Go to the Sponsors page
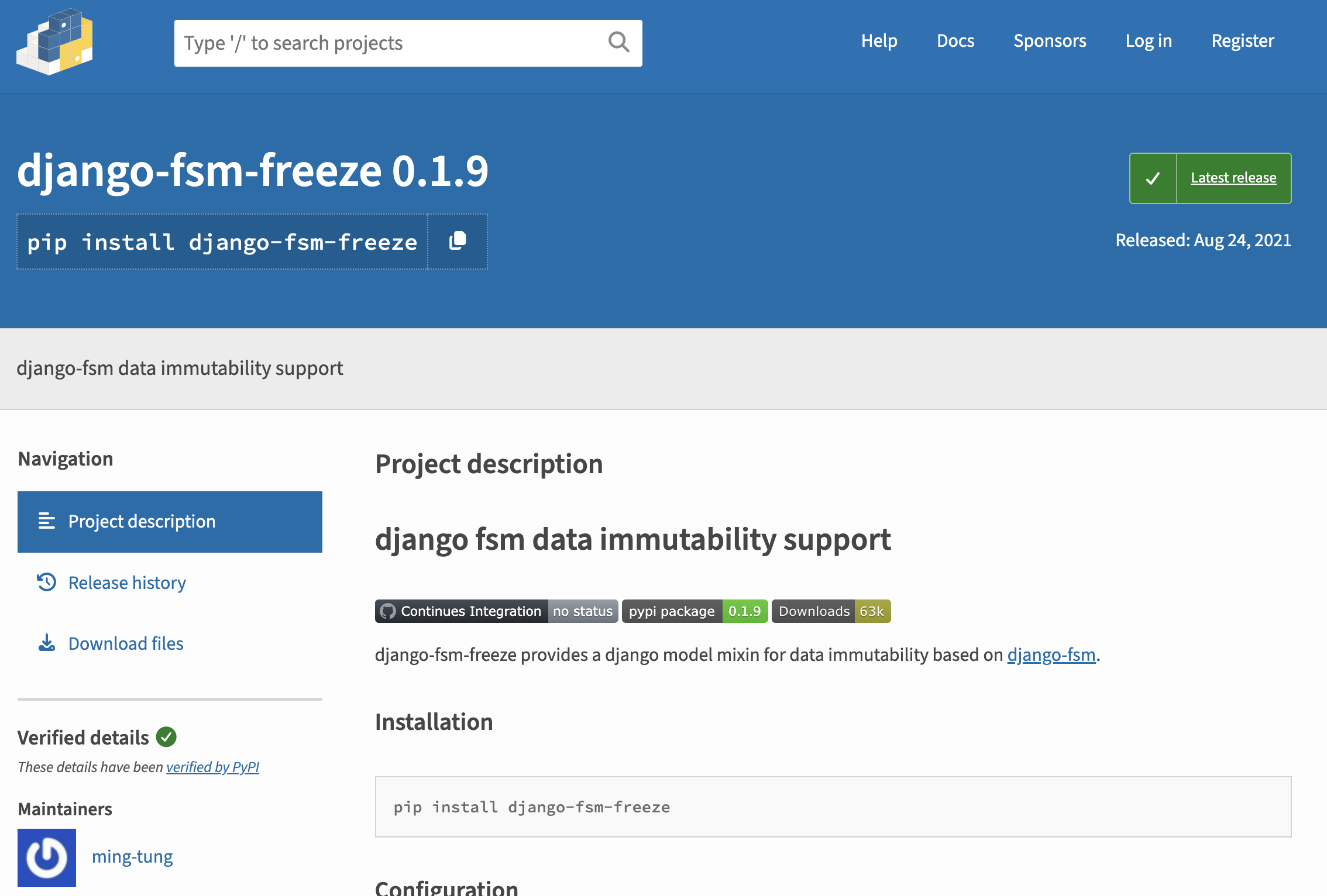 pos(1050,40)
